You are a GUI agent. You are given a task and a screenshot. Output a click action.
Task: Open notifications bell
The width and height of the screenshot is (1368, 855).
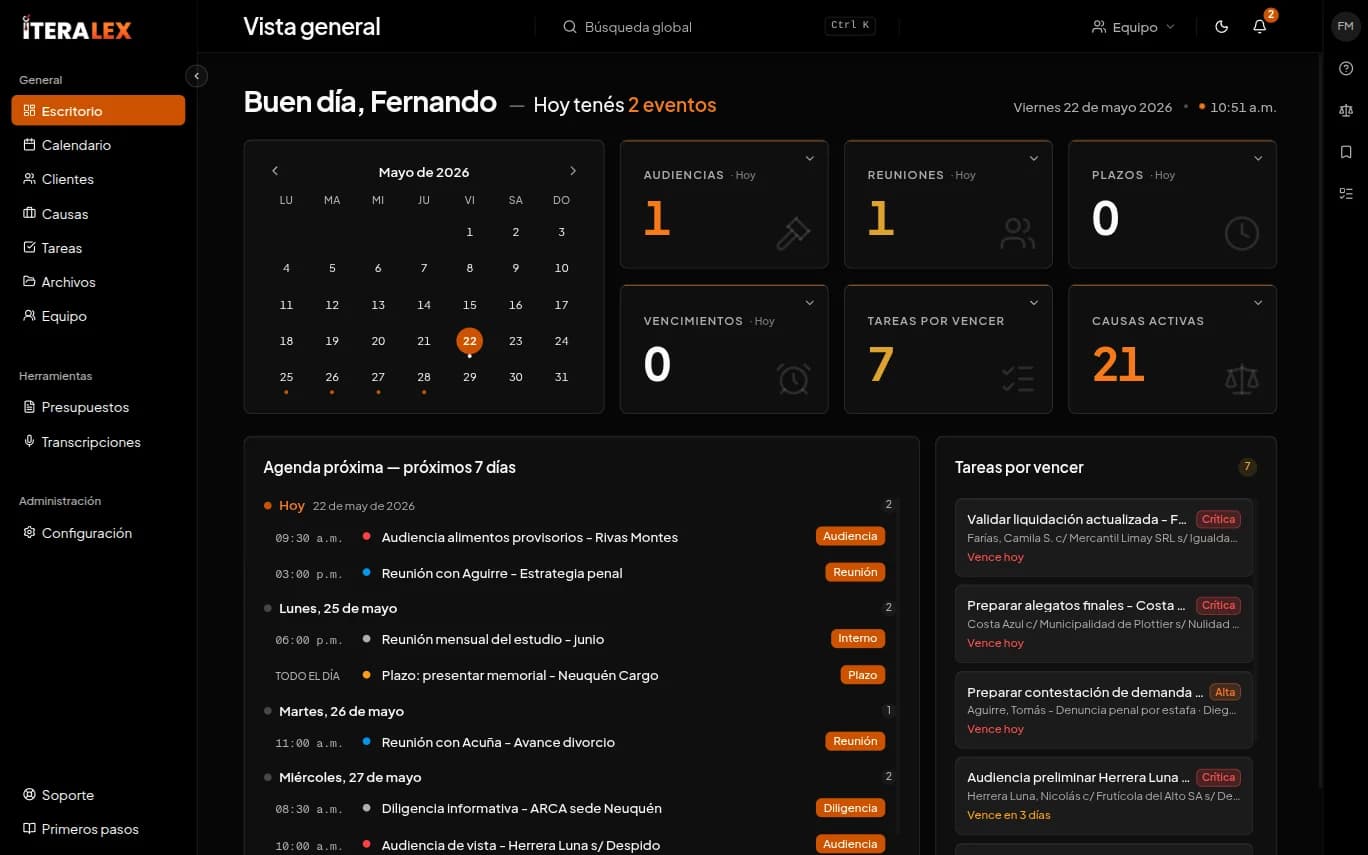[x=1259, y=27]
